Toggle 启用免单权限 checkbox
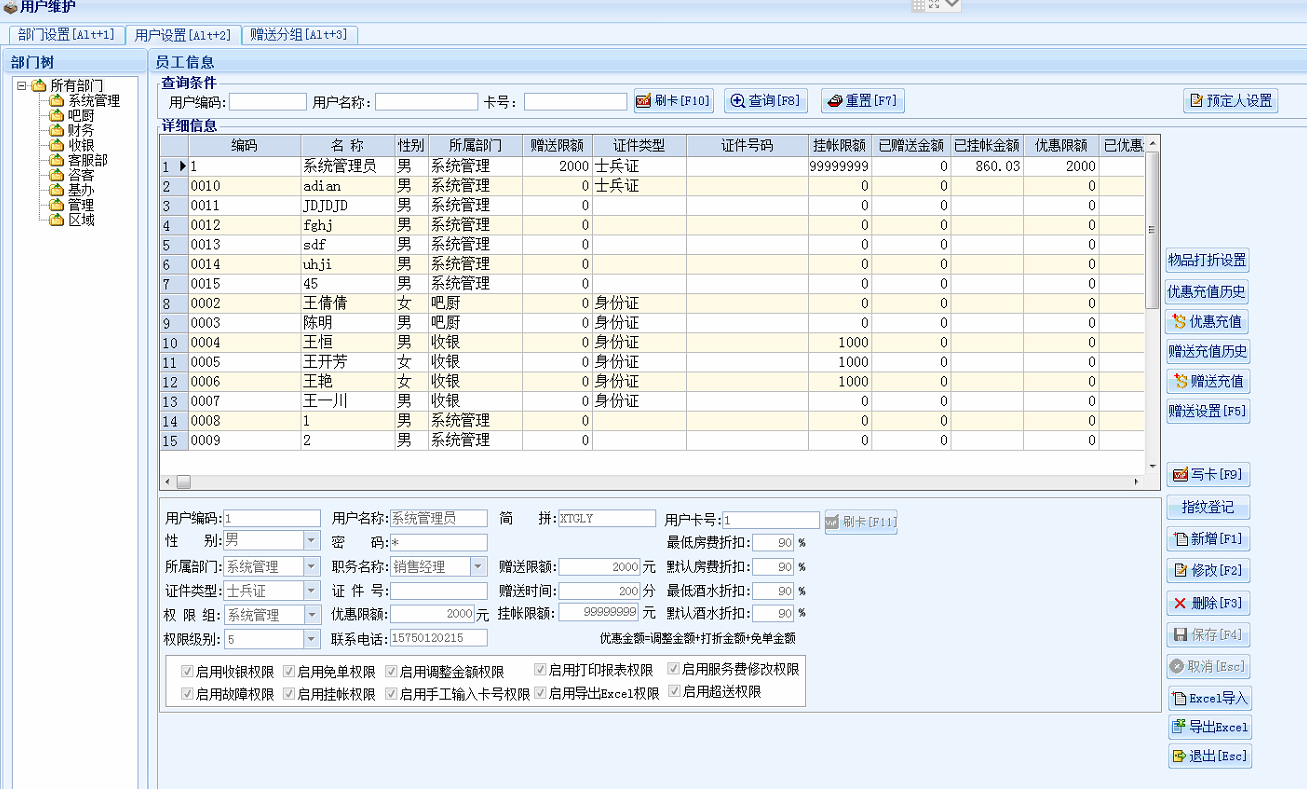Viewport: 1307px width, 789px height. [289, 671]
